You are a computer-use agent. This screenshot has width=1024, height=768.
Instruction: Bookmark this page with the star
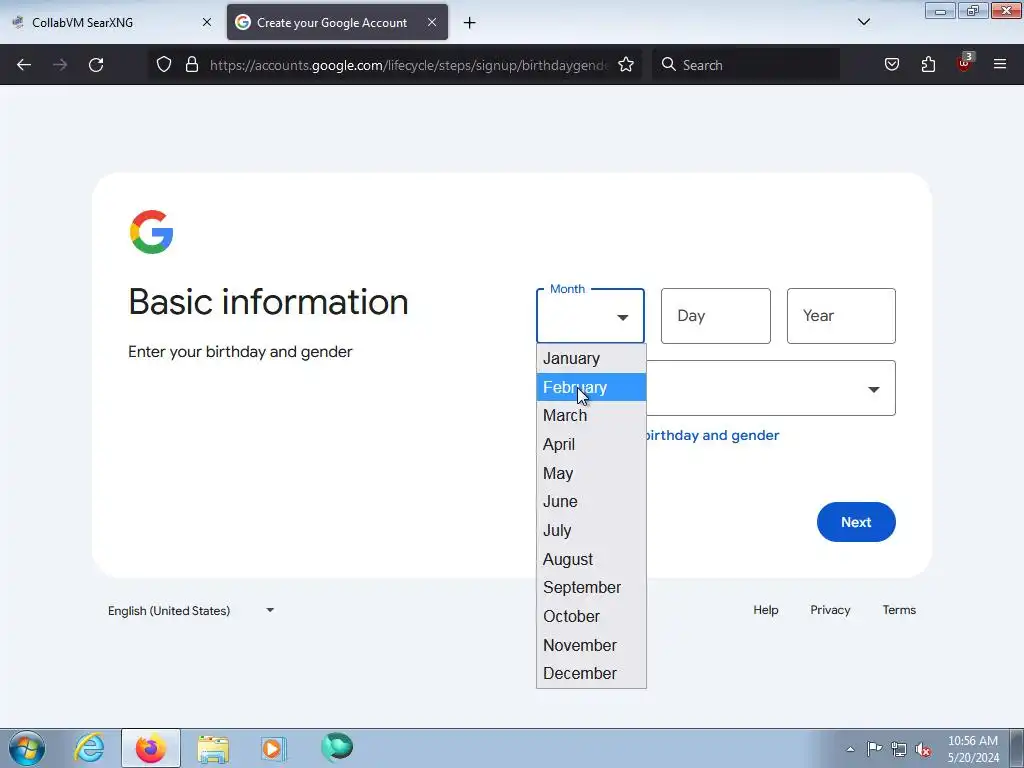tap(626, 64)
